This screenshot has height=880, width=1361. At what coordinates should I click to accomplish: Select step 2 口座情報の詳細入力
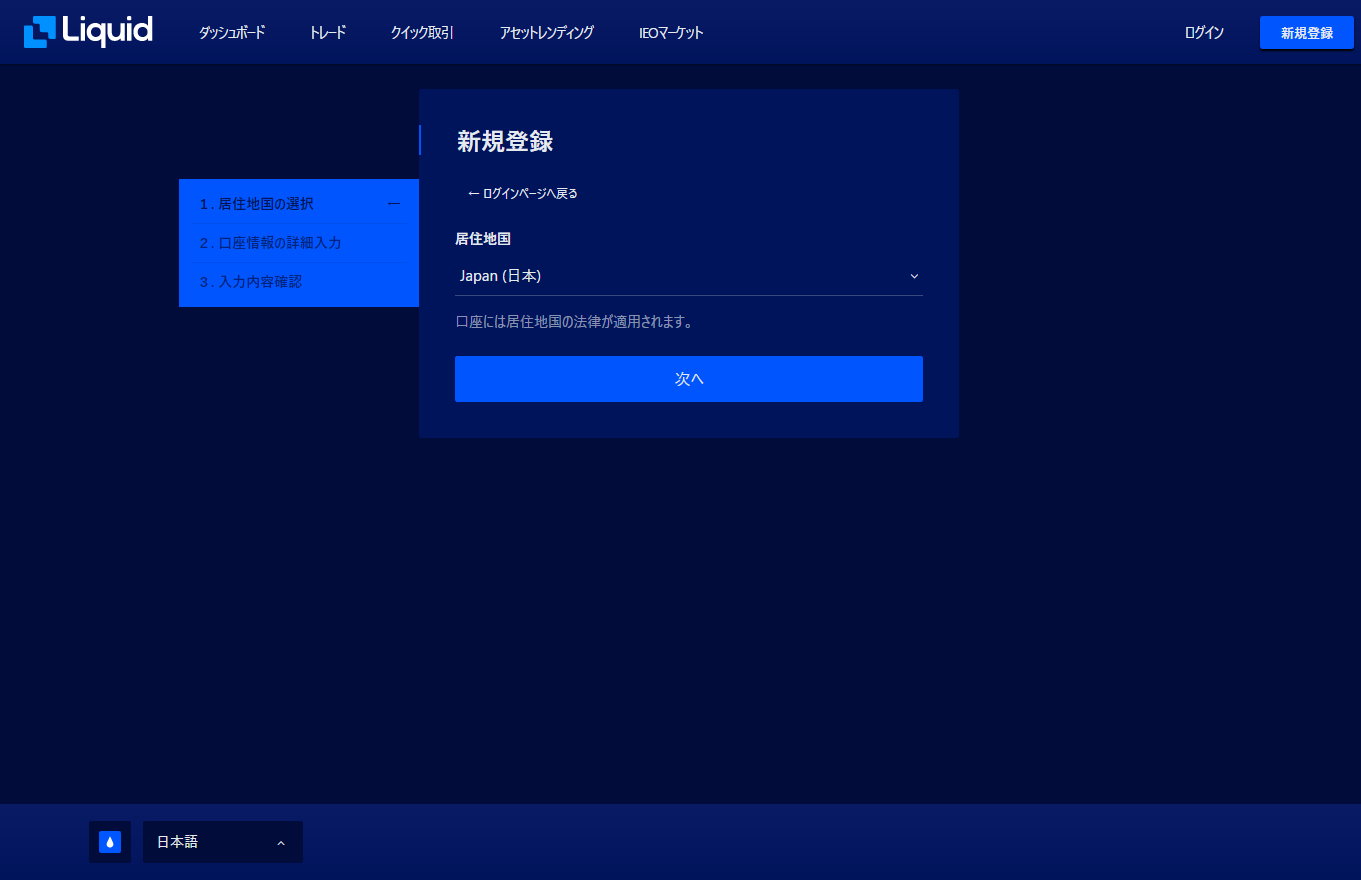pyautogui.click(x=270, y=243)
